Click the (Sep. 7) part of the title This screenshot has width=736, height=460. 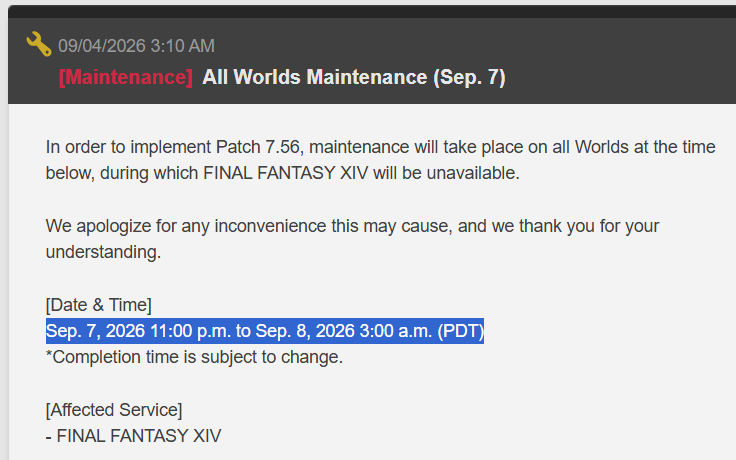[469, 77]
